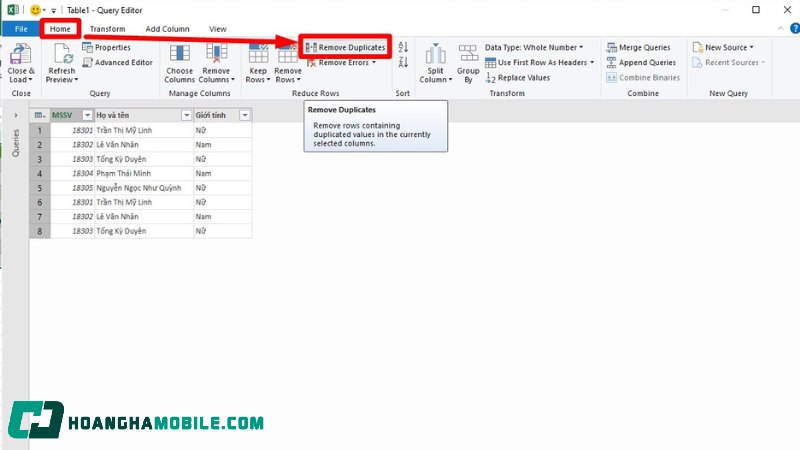Click the Split Column icon
The height and width of the screenshot is (450, 800).
[x=435, y=54]
